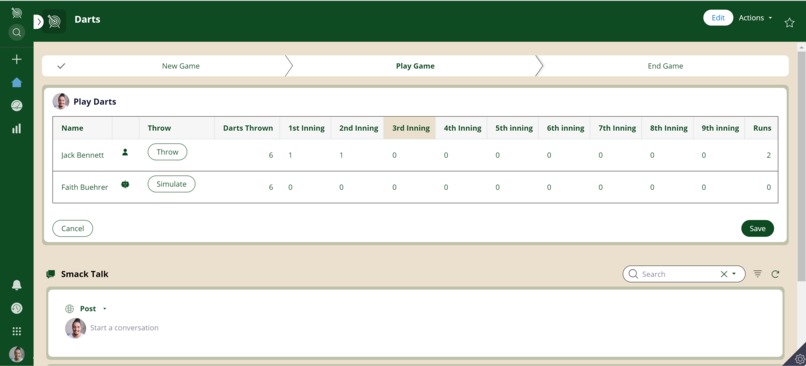Click the Darts page title
This screenshot has height=366, width=806.
point(87,20)
